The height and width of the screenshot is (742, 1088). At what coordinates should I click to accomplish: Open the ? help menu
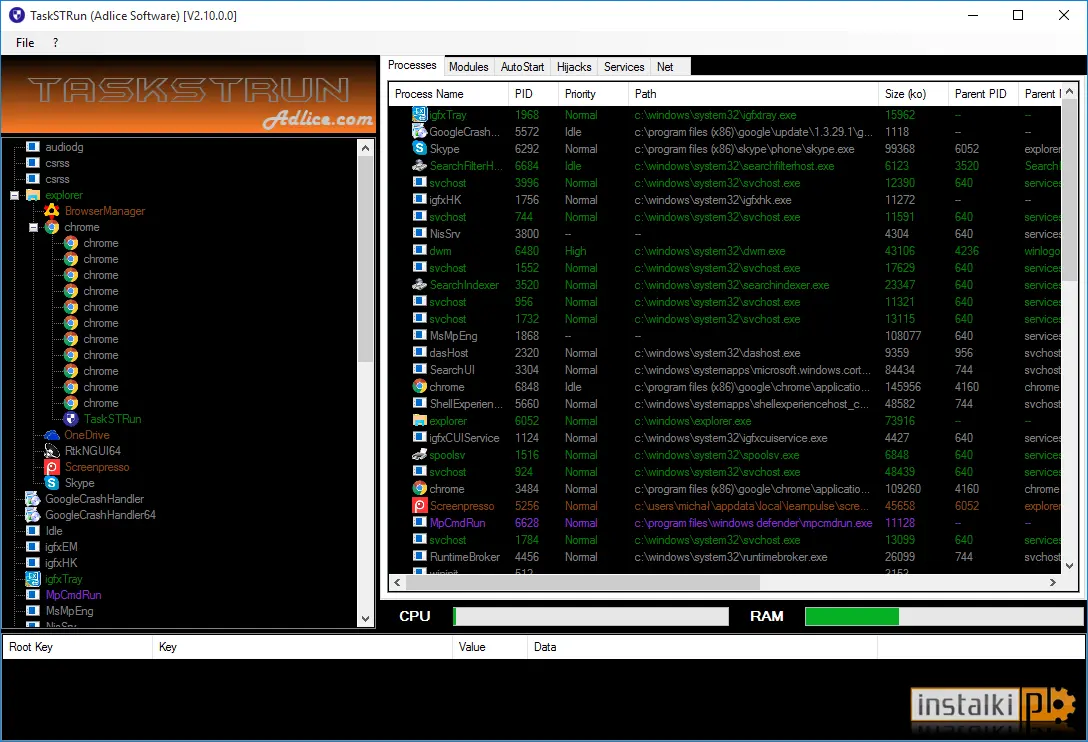(x=56, y=42)
